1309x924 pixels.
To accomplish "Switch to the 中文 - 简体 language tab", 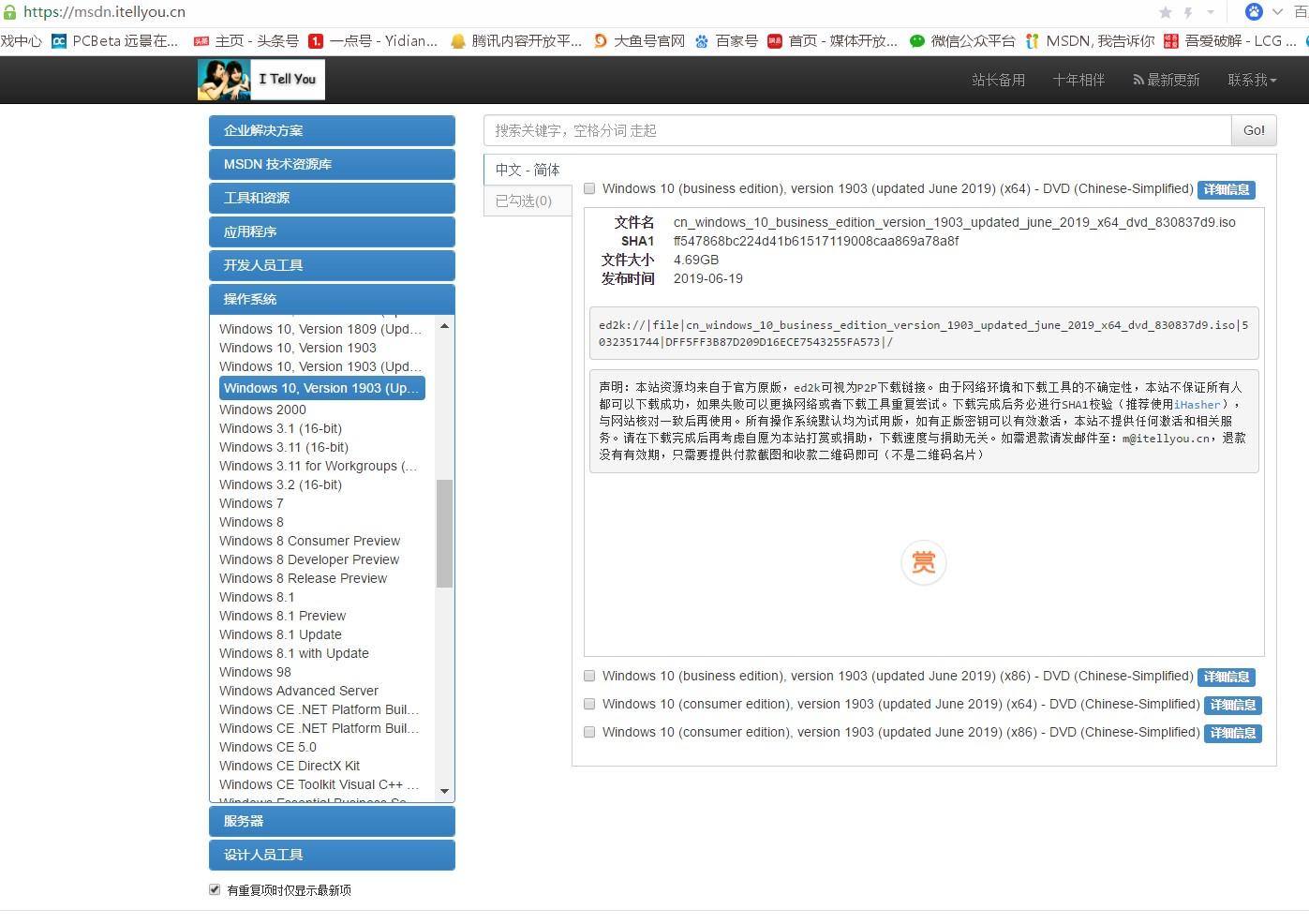I will (528, 170).
